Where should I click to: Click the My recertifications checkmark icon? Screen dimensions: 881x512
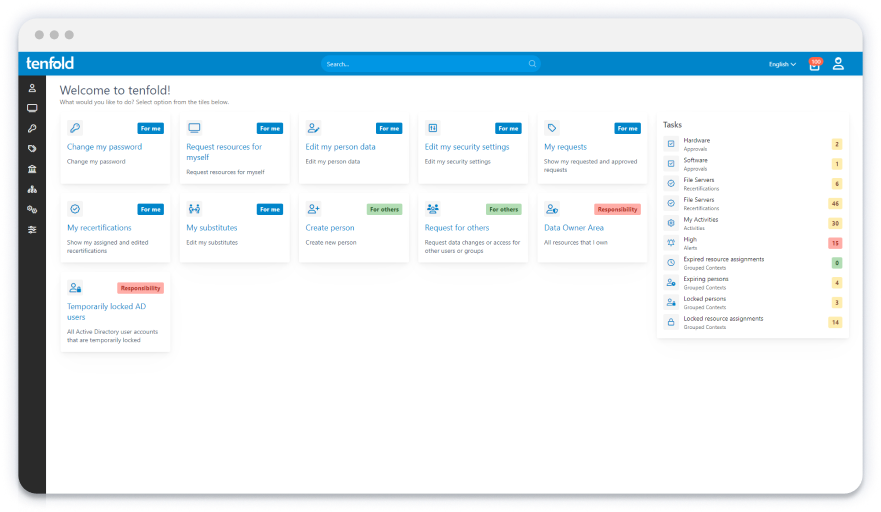coord(75,209)
